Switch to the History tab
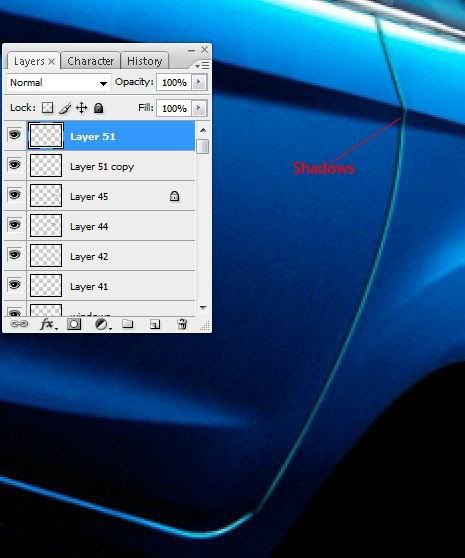 click(144, 61)
